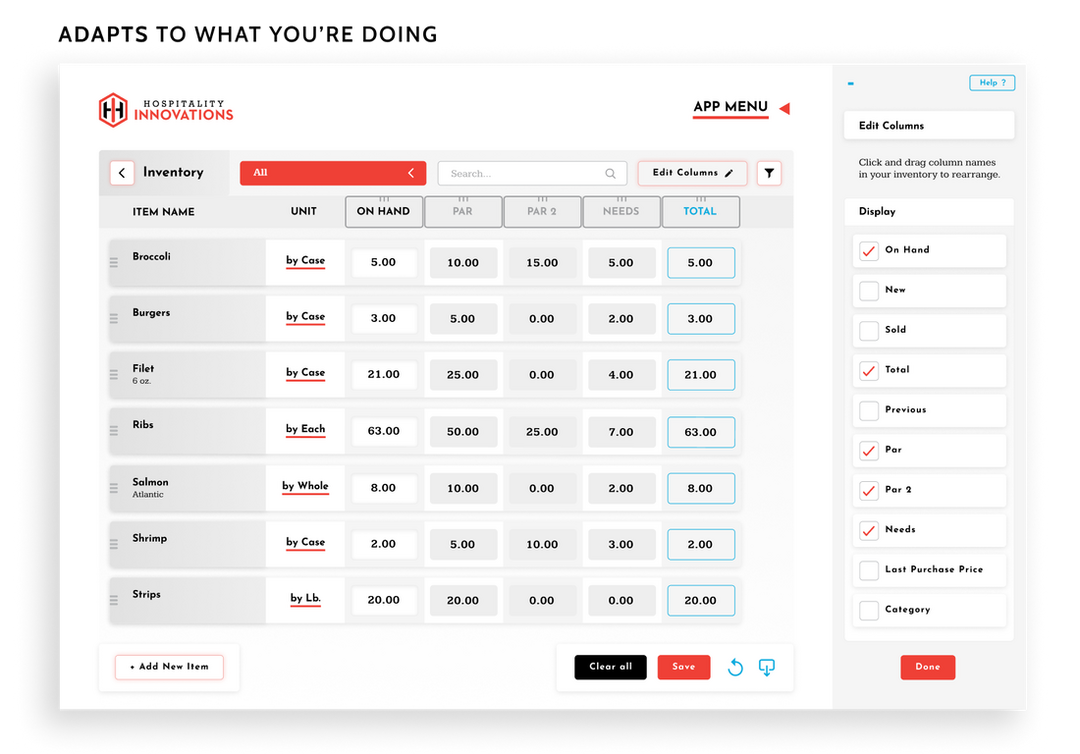Check the Last Purchase Price checkbox

click(x=868, y=569)
